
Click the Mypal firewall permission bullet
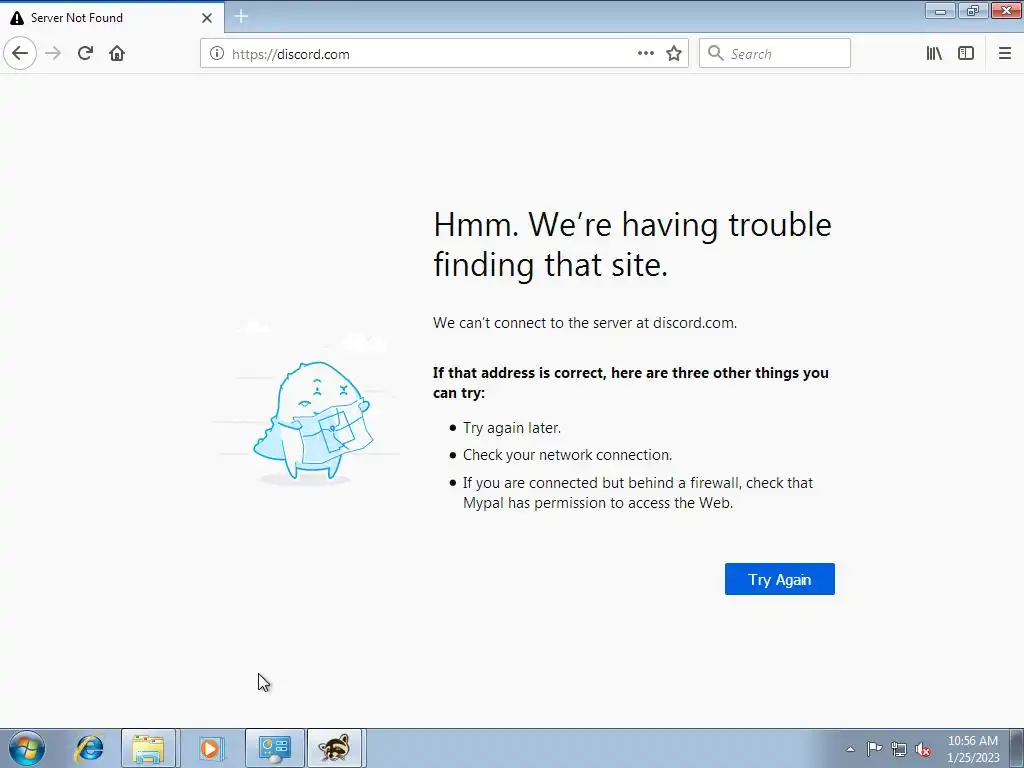[638, 492]
